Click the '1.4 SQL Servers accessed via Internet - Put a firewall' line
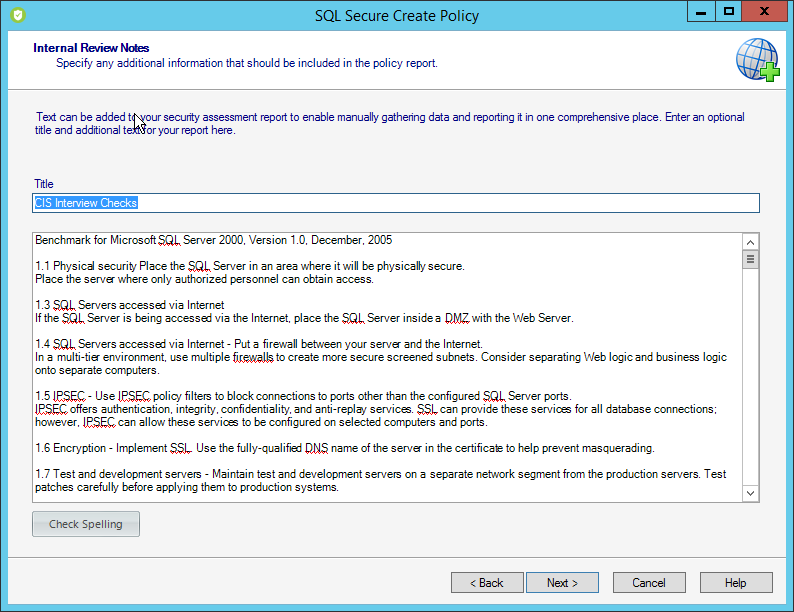This screenshot has height=612, width=794. pos(259,344)
